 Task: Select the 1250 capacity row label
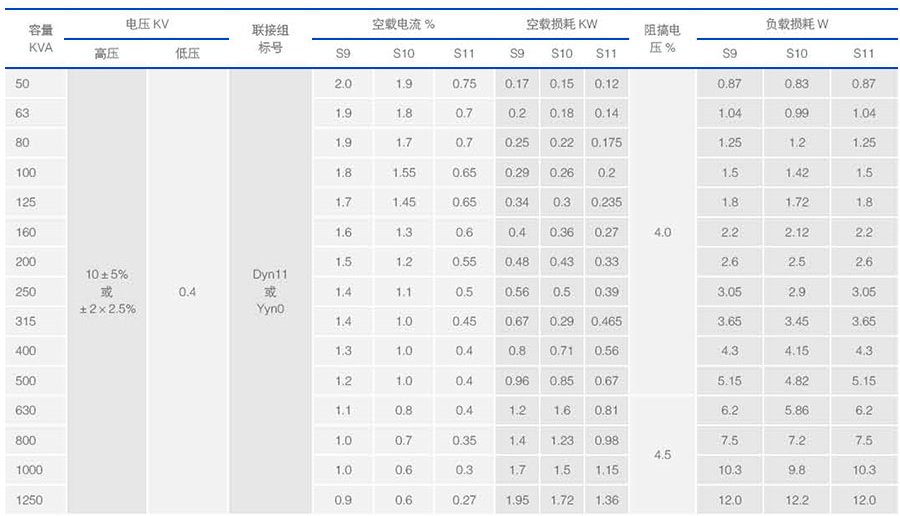[x=30, y=500]
